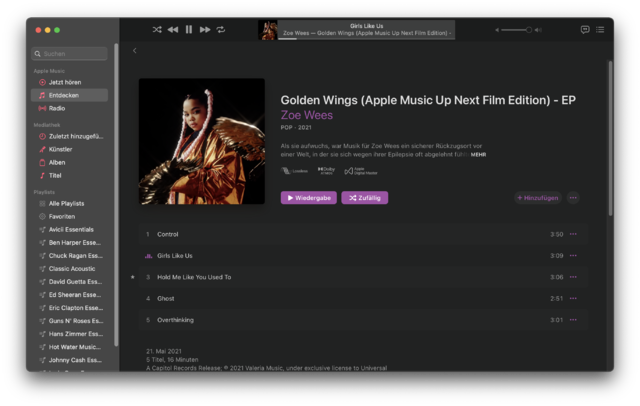
Task: Open Titel in the library
Action: tap(69, 175)
